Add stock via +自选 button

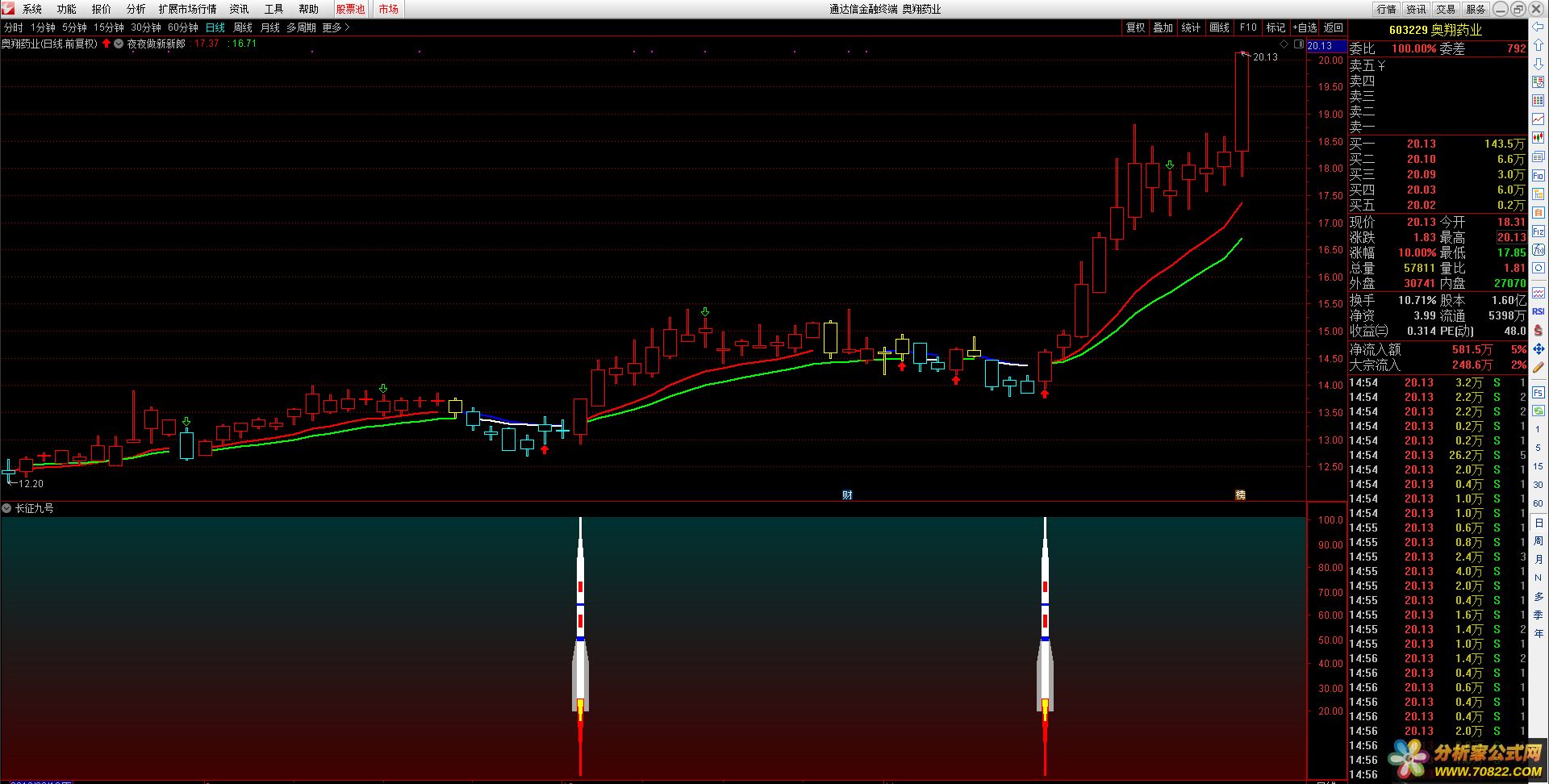[x=1305, y=27]
